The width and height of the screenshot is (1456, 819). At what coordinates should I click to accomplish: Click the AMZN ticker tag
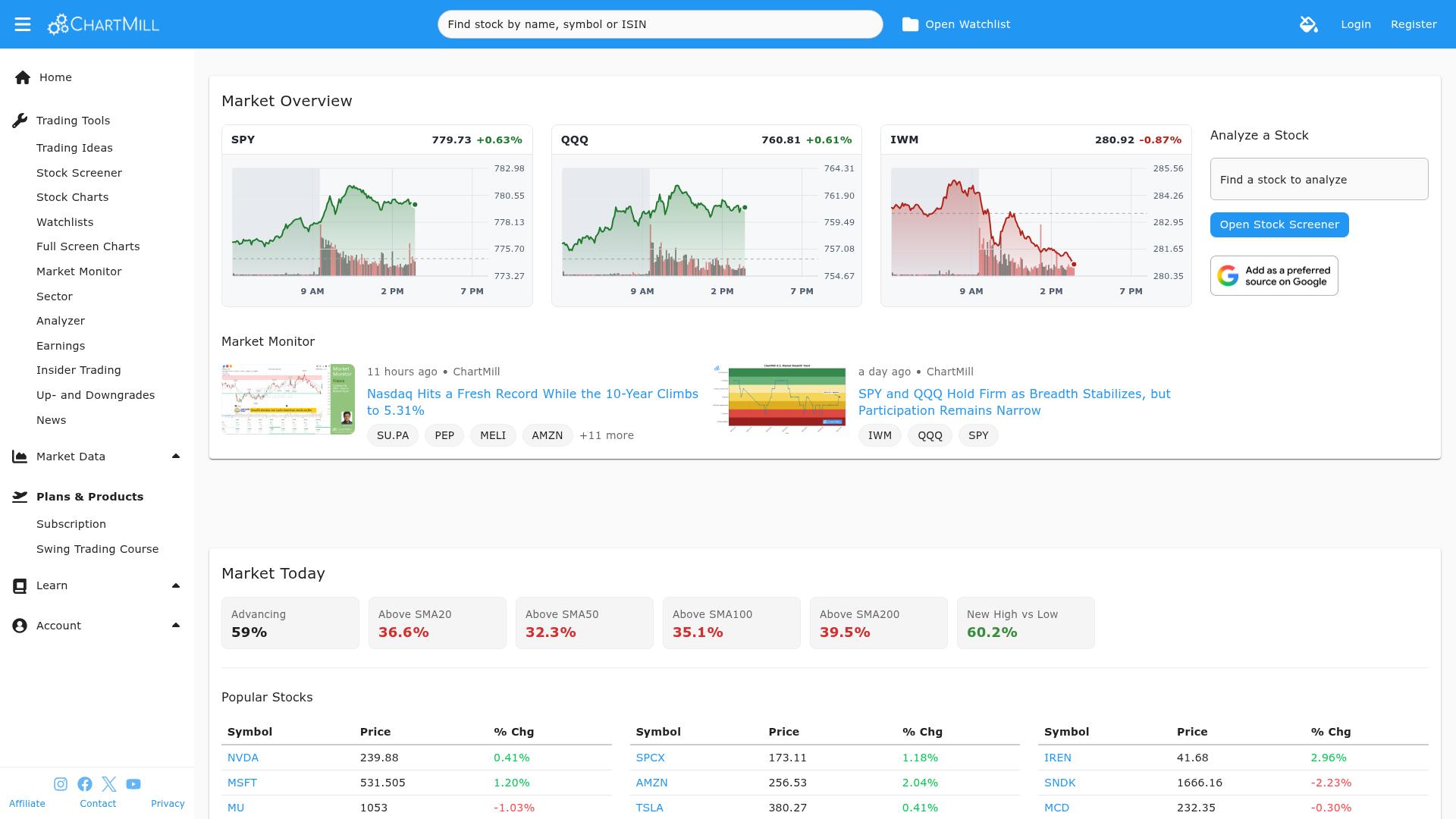coord(548,435)
